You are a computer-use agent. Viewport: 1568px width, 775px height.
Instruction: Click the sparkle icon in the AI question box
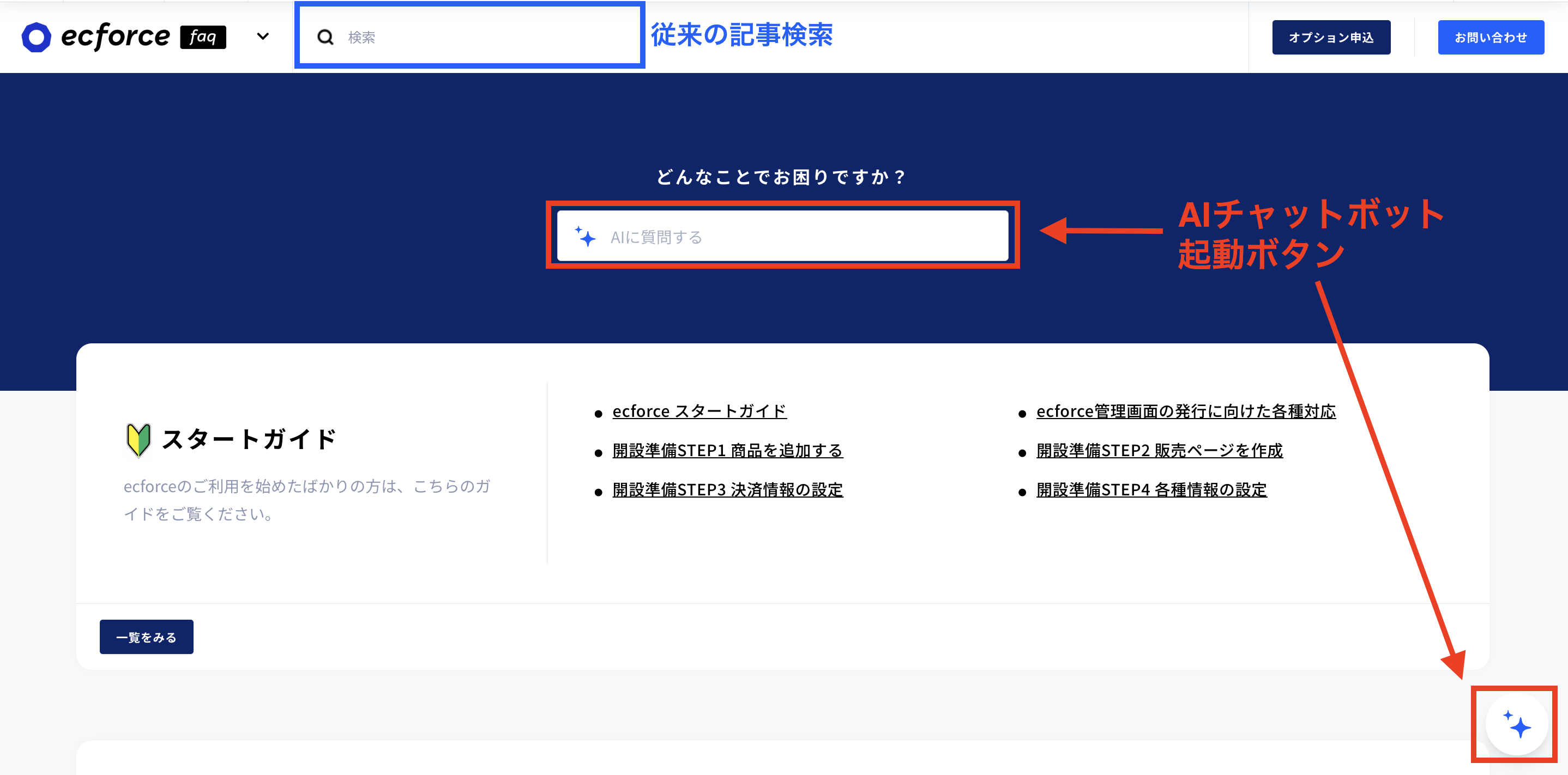(585, 236)
